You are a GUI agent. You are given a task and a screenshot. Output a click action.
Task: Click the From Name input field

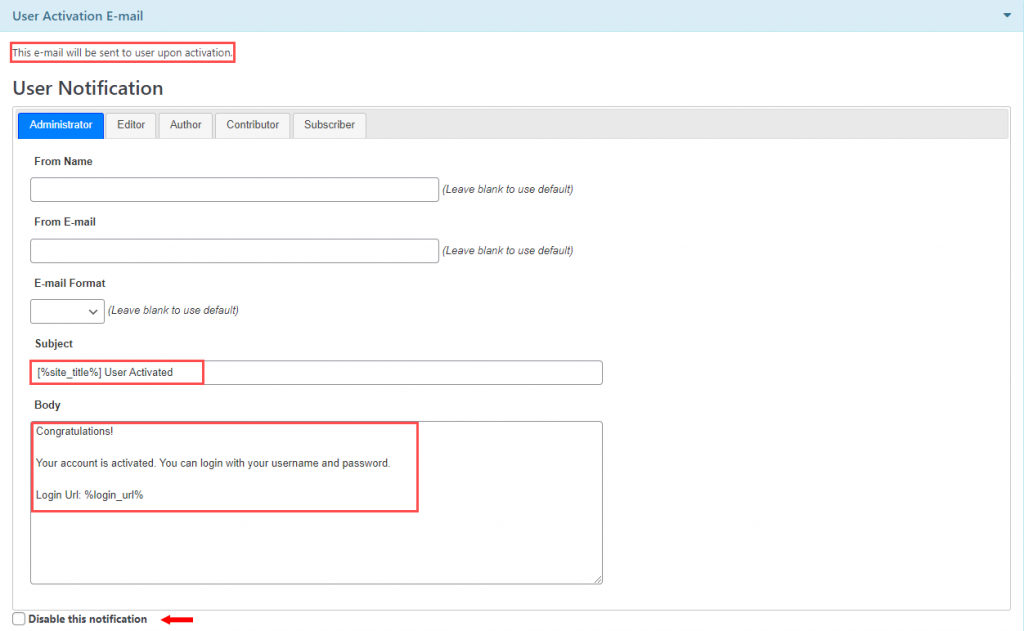(234, 189)
